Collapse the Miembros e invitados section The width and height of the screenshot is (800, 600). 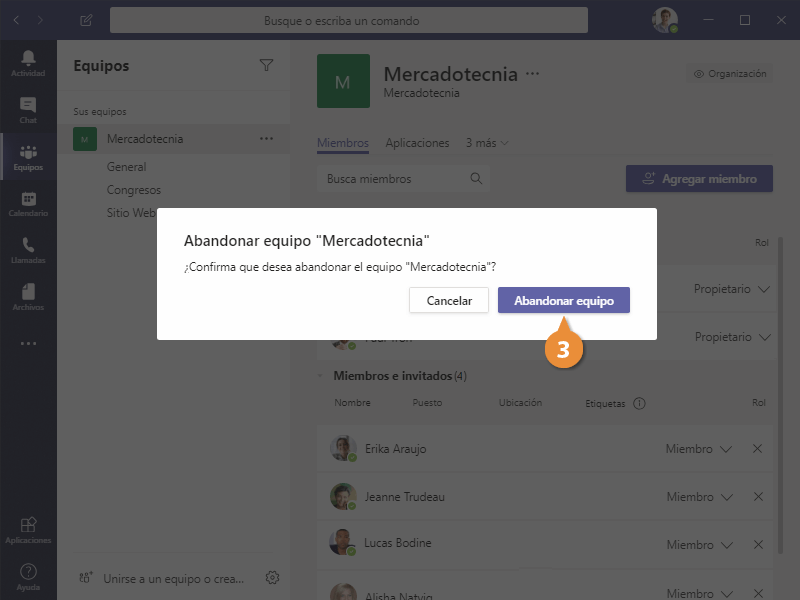click(x=322, y=376)
